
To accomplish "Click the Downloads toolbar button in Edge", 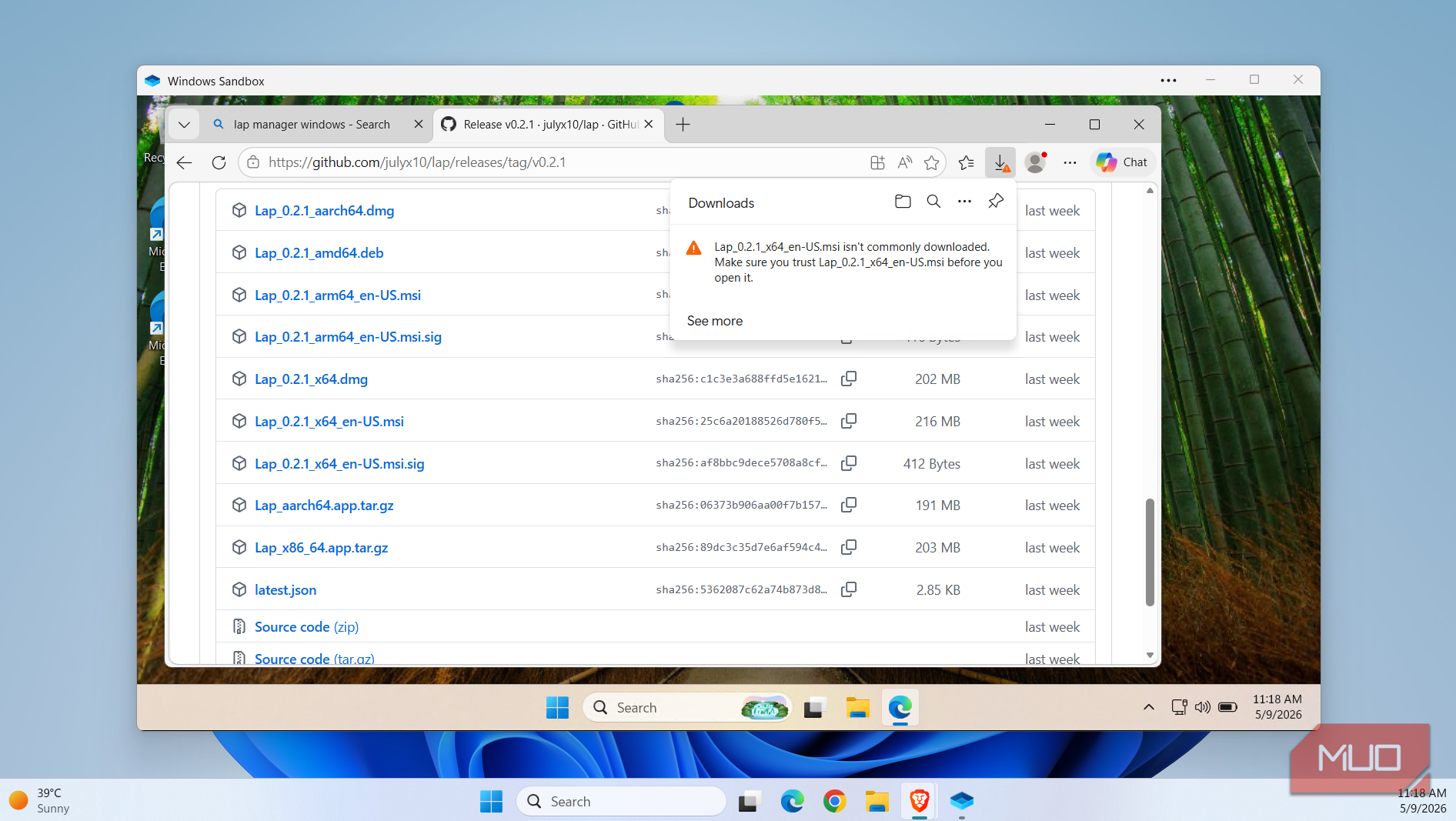I will tap(1000, 162).
